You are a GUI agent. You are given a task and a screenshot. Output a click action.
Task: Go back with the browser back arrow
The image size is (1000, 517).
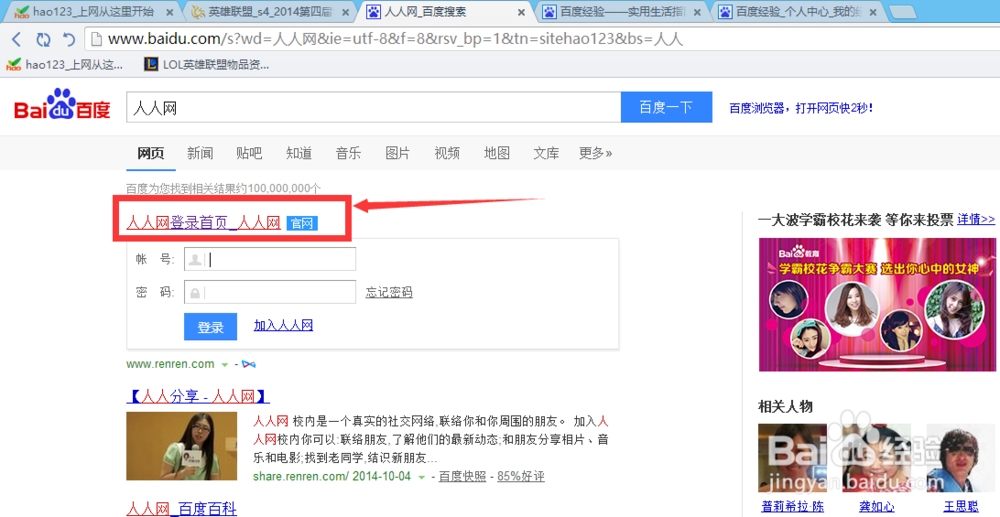click(17, 40)
